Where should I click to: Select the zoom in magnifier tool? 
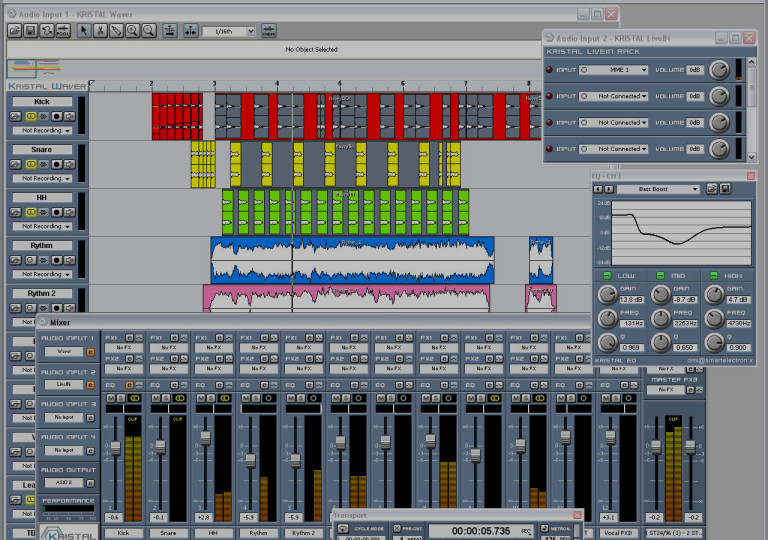[132, 31]
